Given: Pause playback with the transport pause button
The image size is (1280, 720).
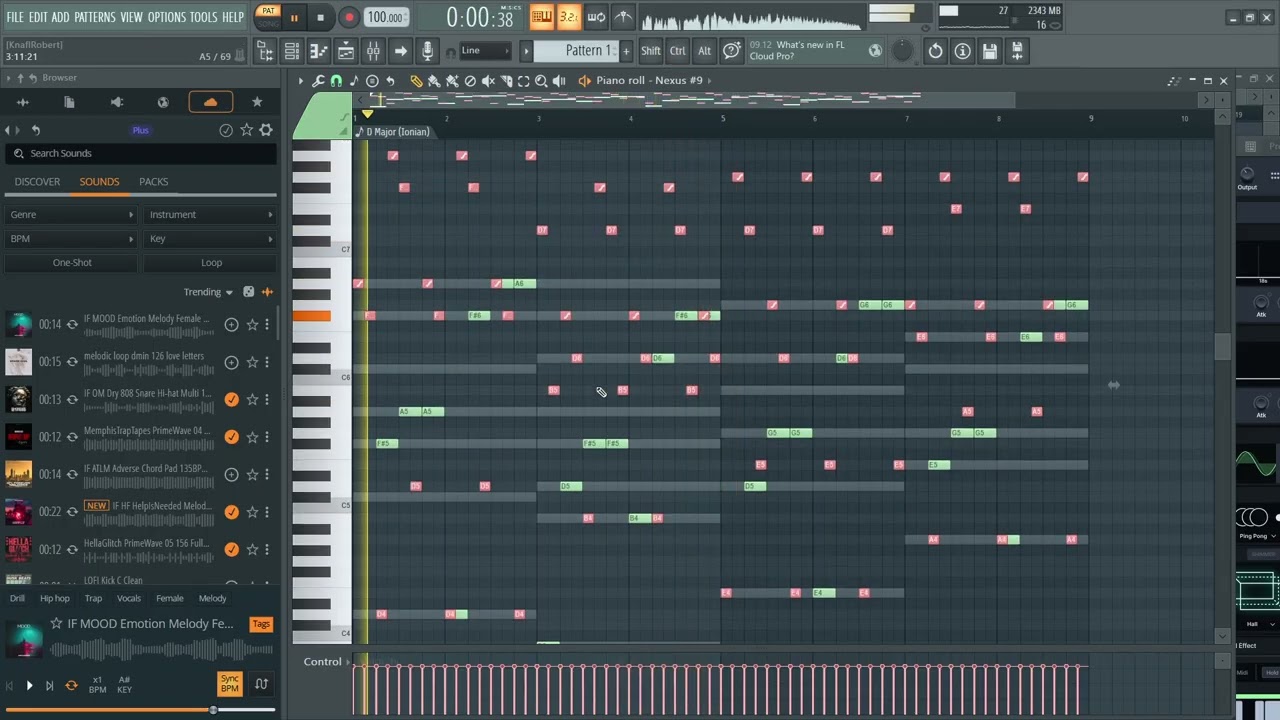Looking at the screenshot, I should pyautogui.click(x=294, y=17).
